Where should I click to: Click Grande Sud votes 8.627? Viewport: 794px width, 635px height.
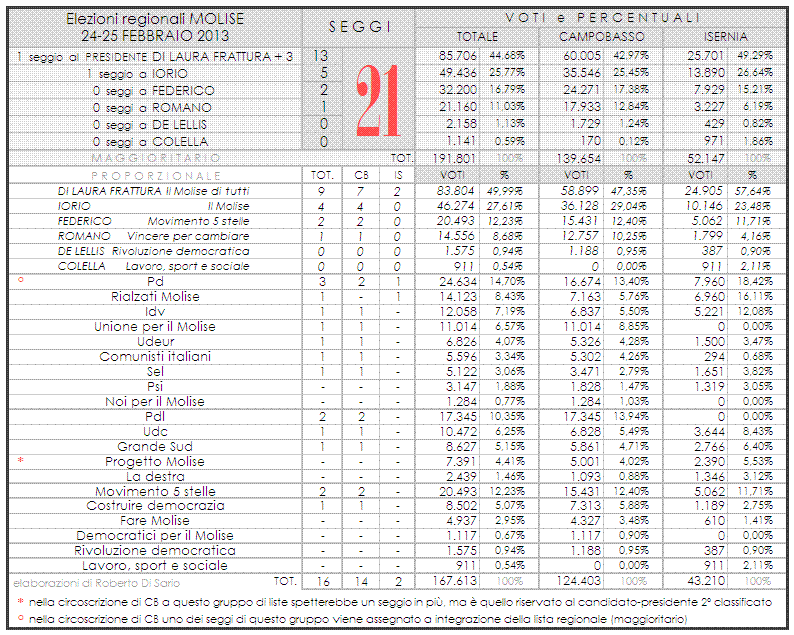[461, 447]
